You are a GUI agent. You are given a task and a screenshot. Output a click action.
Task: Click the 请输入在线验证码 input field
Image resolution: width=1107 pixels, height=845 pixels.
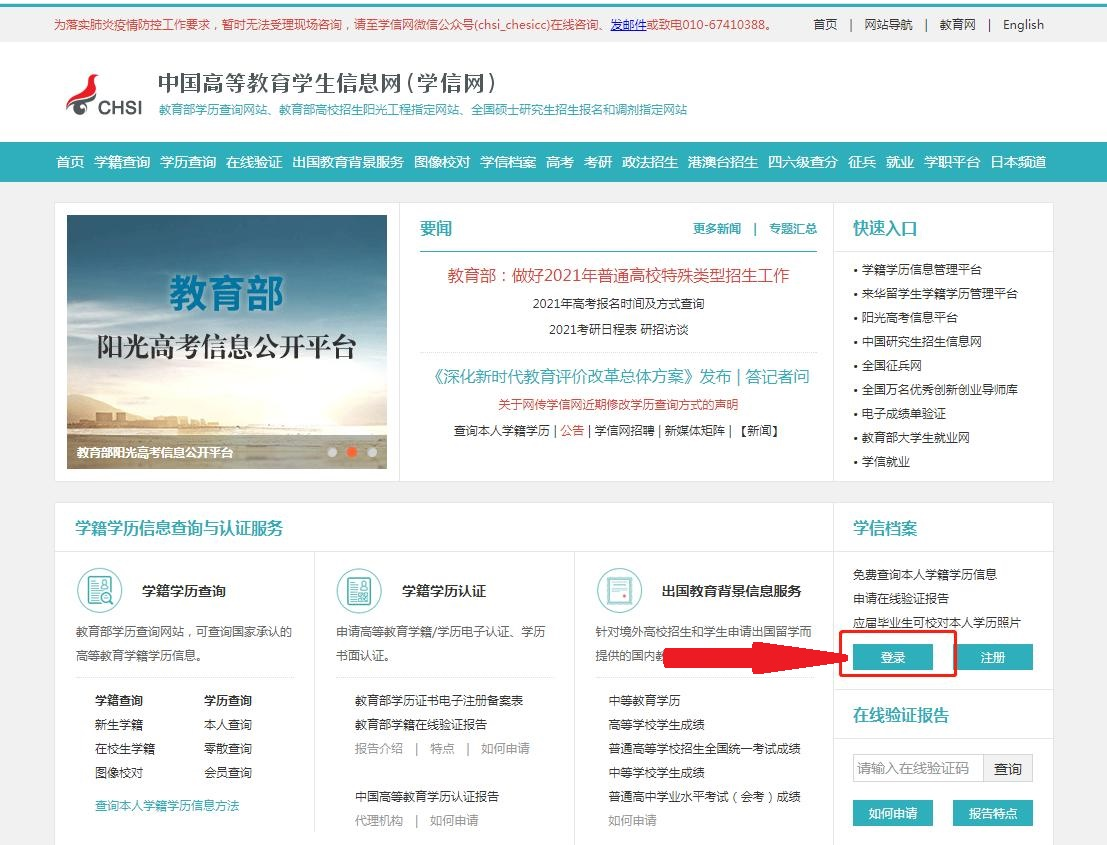918,768
